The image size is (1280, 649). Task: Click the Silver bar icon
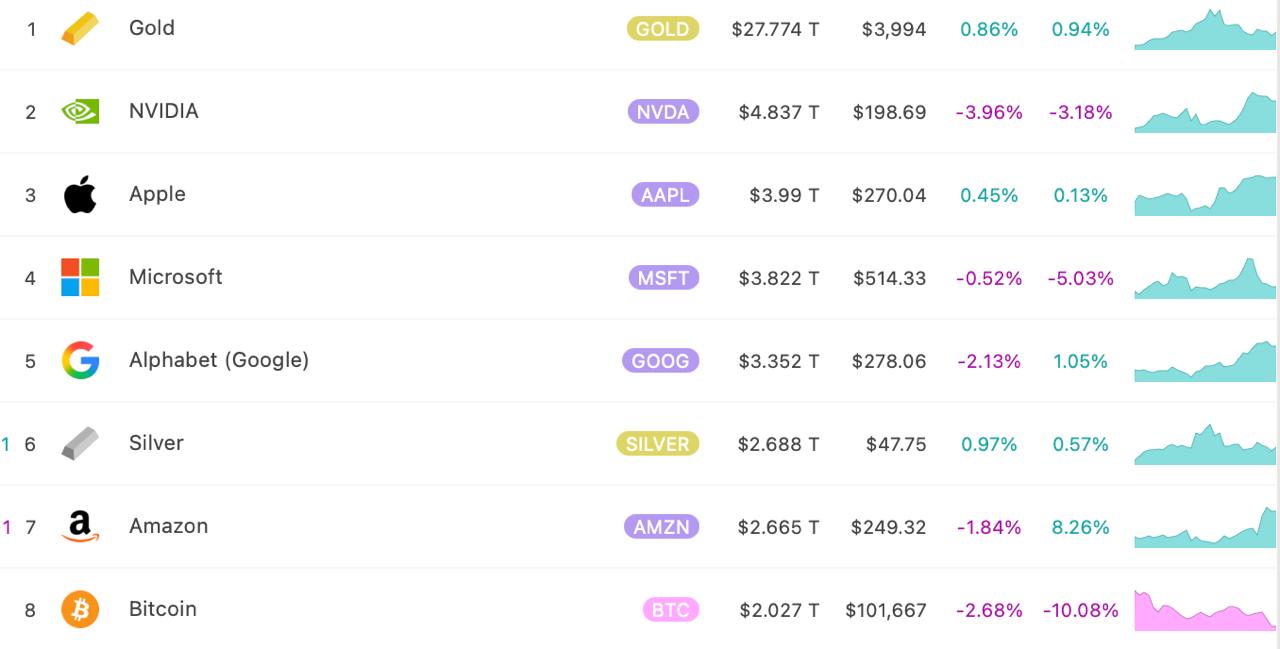tap(80, 443)
